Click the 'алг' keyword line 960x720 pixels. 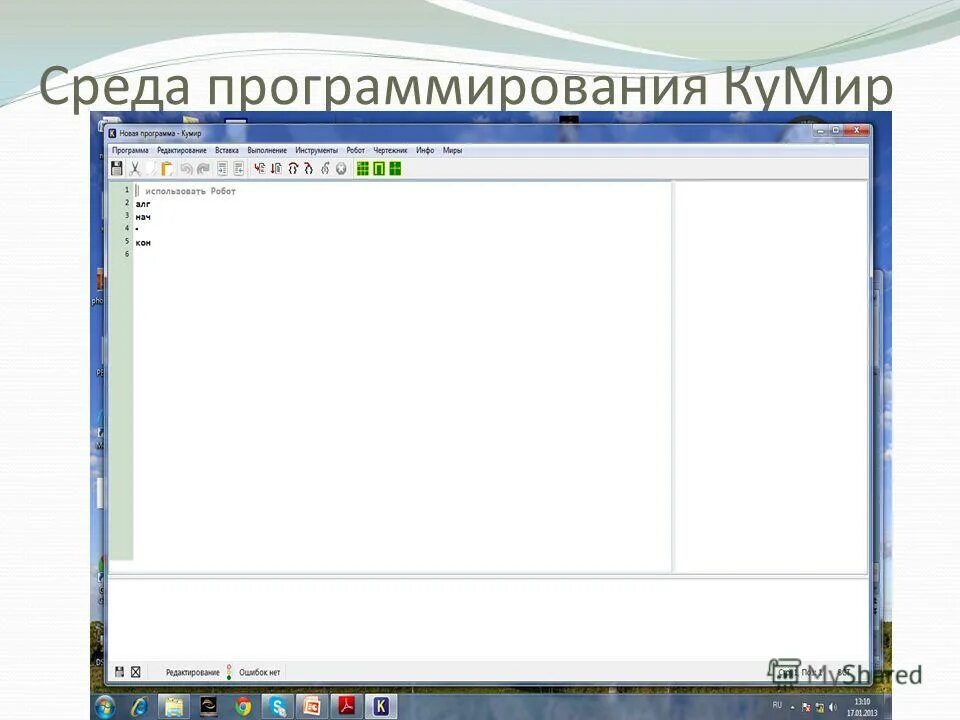click(143, 204)
